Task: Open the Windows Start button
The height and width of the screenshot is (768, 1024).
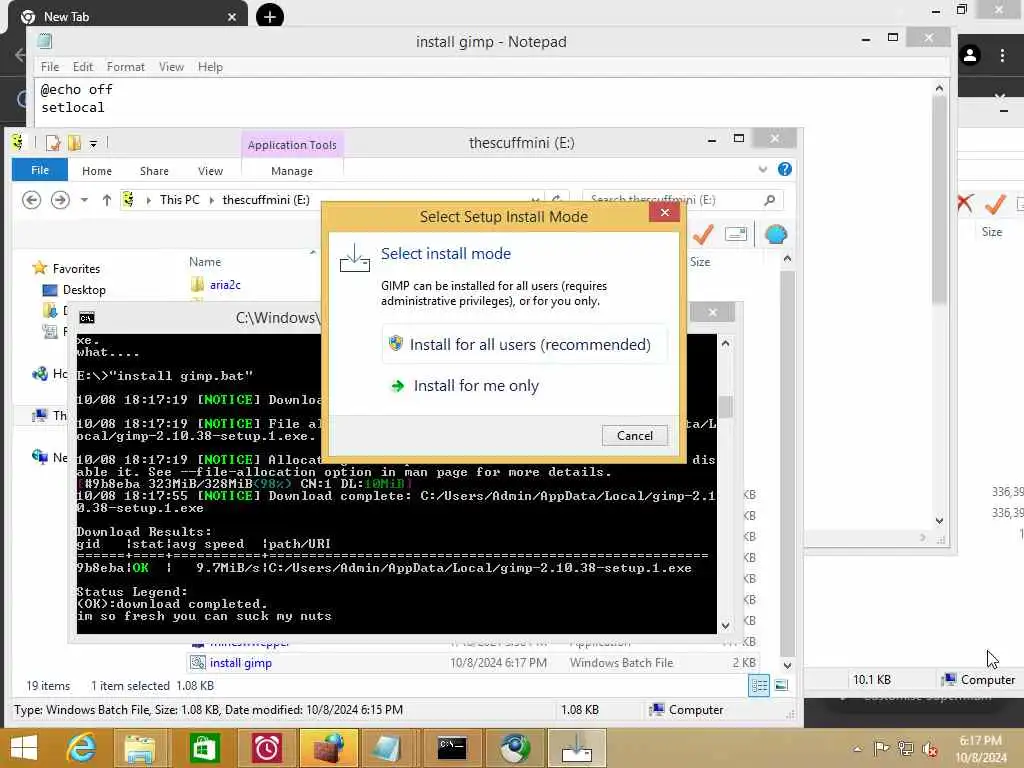Action: coord(24,748)
